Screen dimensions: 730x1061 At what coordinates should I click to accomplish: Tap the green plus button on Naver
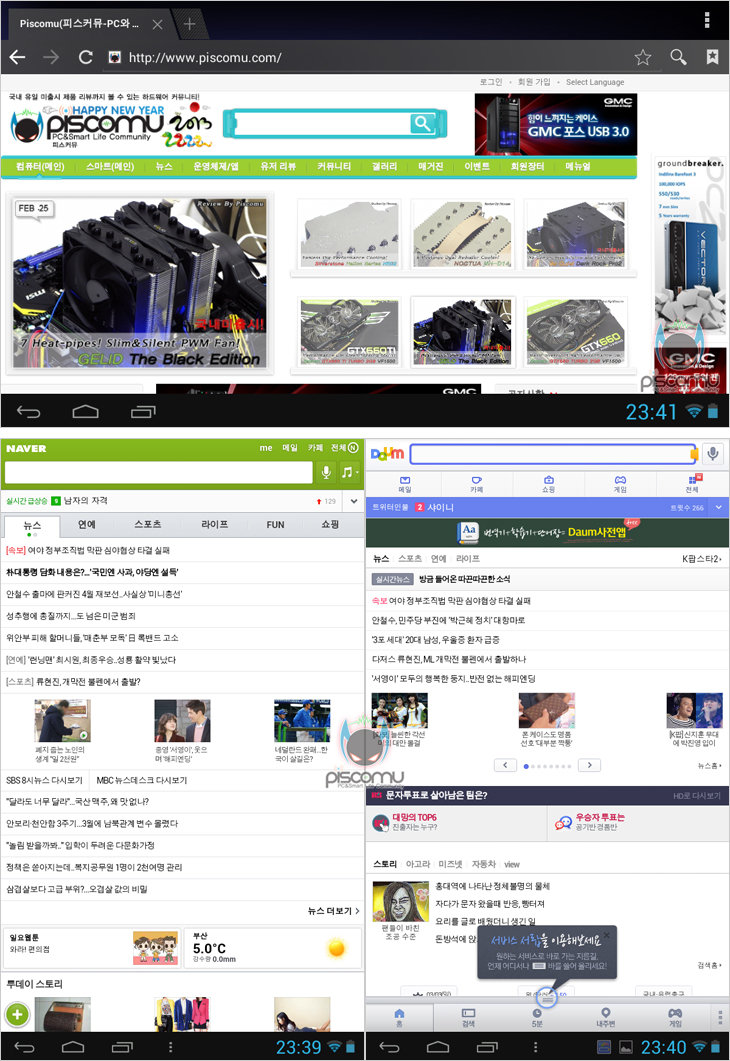18,1014
